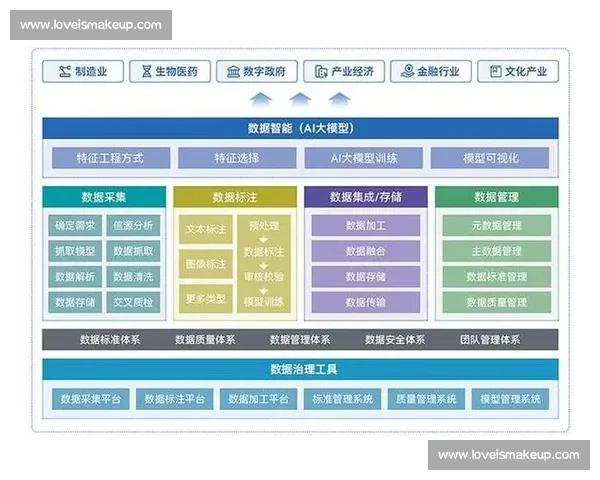Select the 交叉质检 cell
The image size is (600, 480).
(133, 302)
